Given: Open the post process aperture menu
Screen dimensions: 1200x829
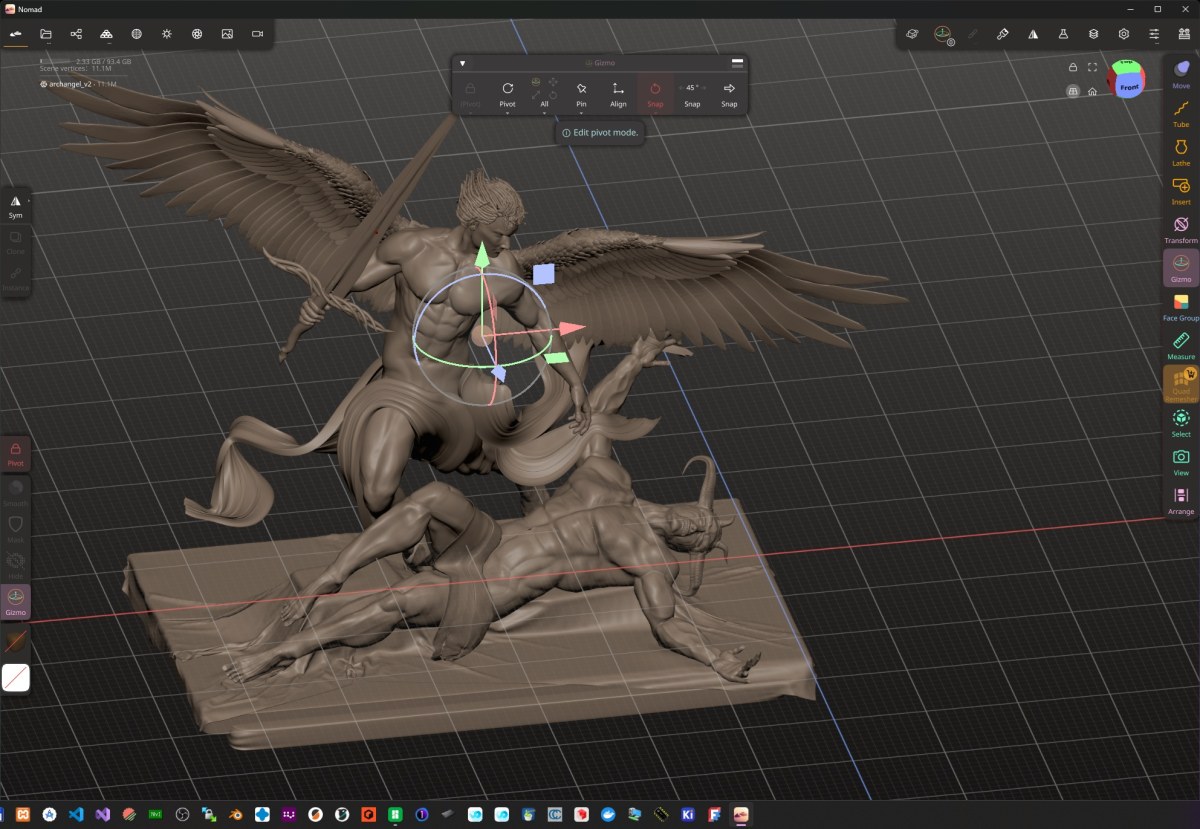Looking at the screenshot, I should (197, 34).
